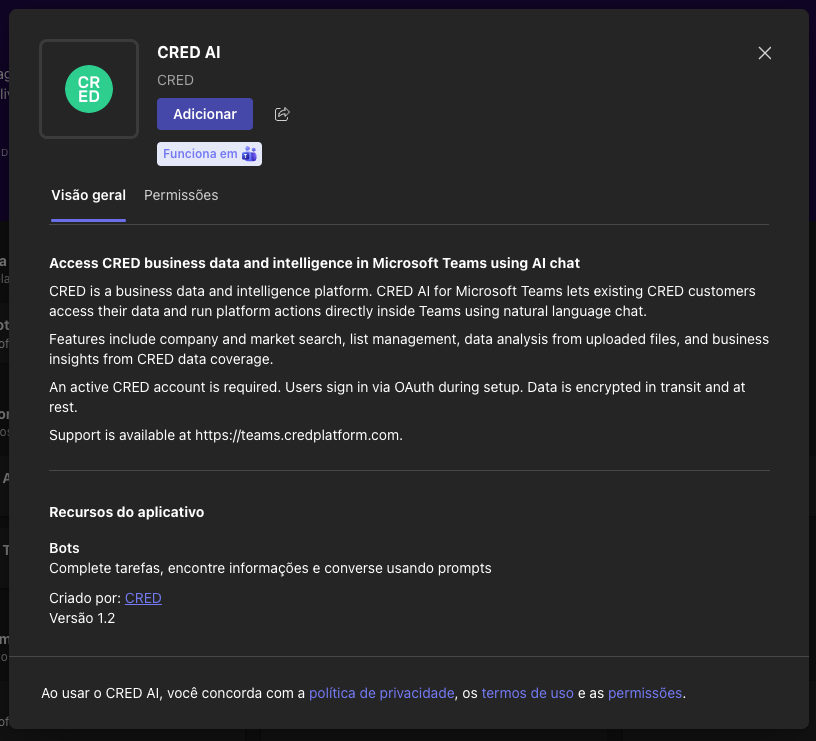Screen dimensions: 816x741
Task: Close the CRED AI dialog with the X
Action: (x=764, y=53)
